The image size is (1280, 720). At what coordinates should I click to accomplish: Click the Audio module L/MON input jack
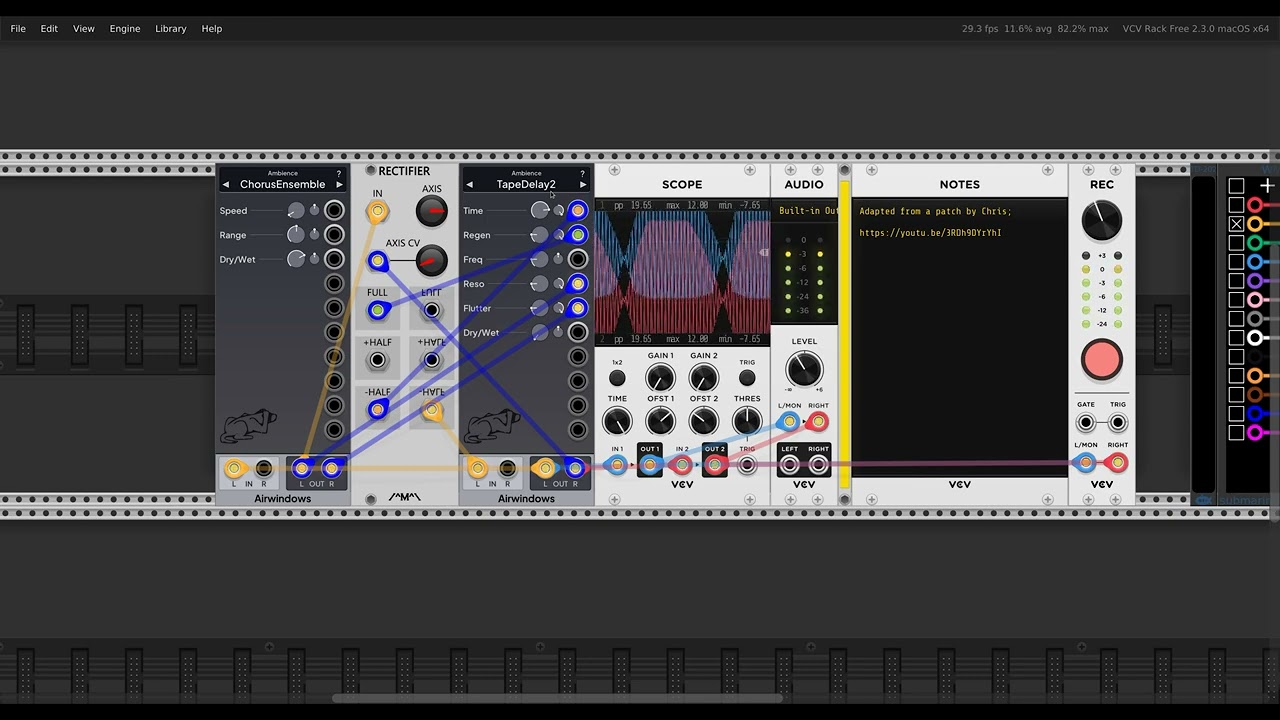point(789,422)
